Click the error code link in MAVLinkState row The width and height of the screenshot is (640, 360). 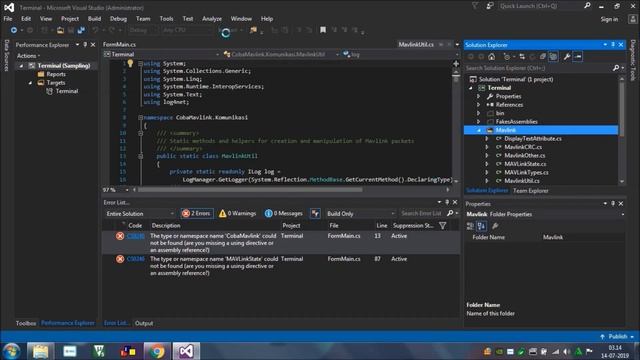136,259
